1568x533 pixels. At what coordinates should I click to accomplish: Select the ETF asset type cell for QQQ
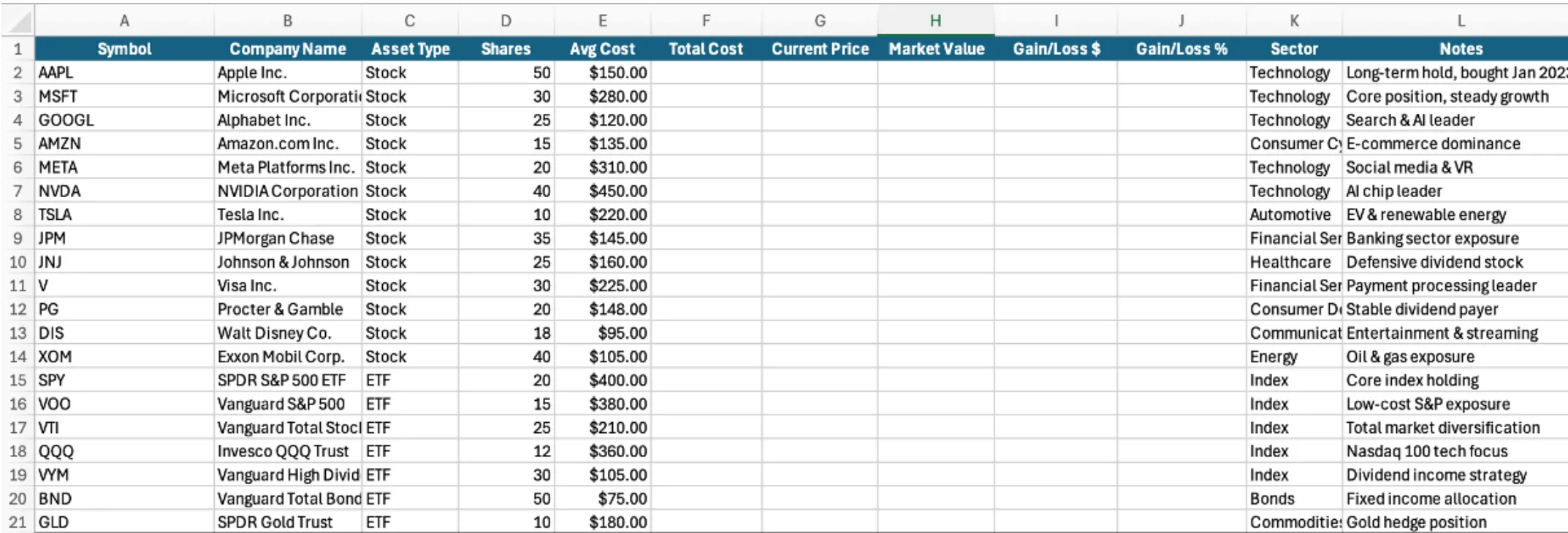pyautogui.click(x=409, y=450)
